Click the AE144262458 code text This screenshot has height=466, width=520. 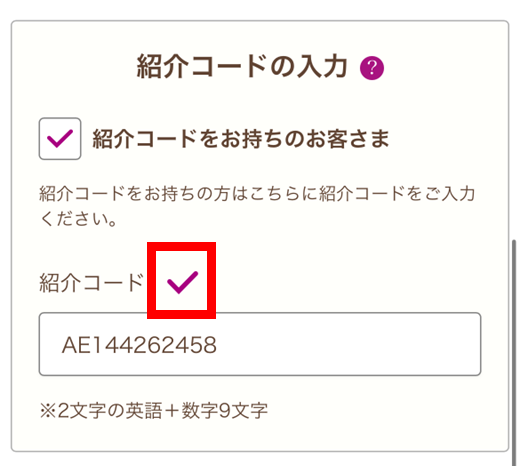click(x=139, y=345)
